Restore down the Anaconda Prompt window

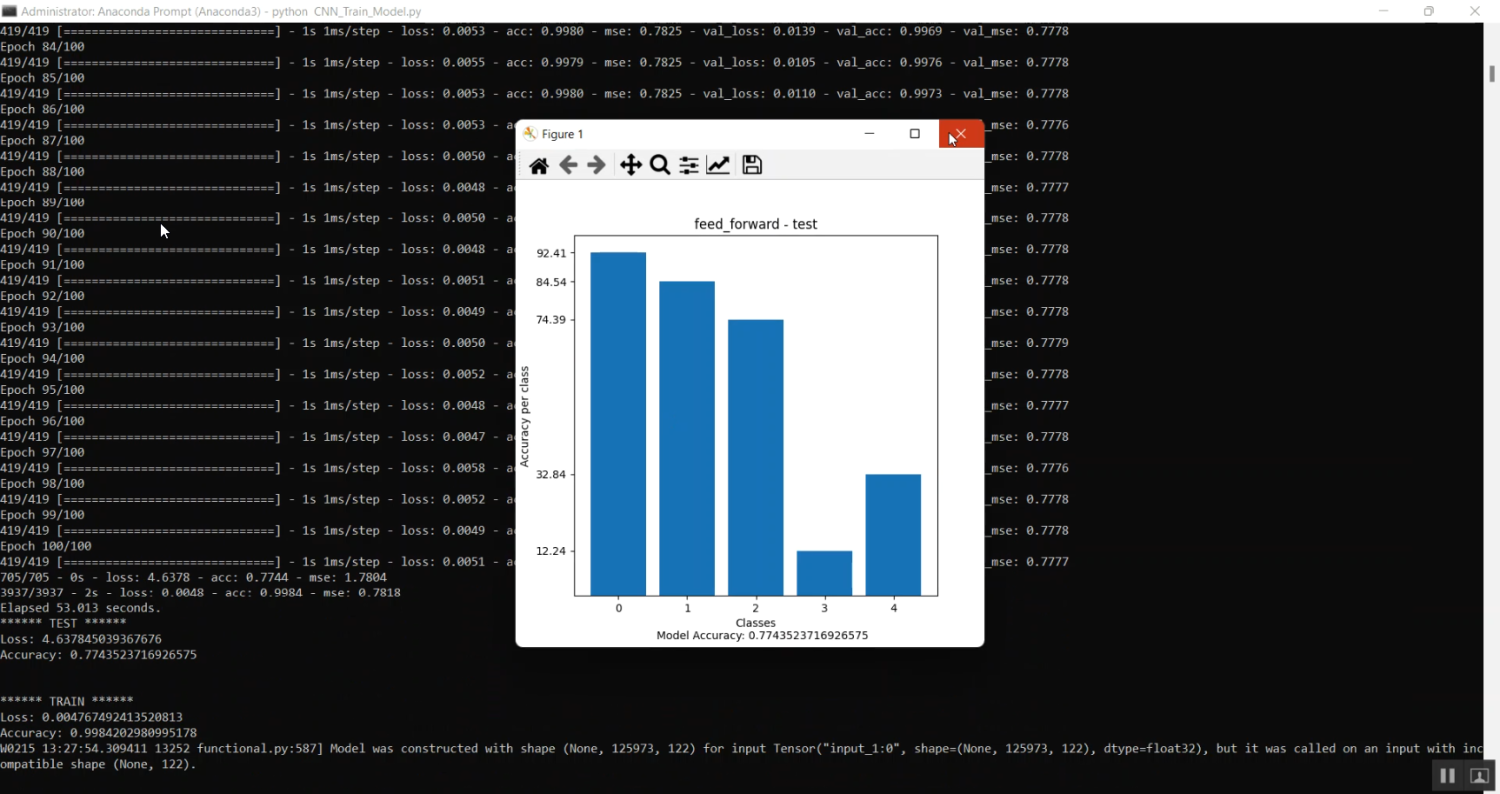click(1428, 11)
